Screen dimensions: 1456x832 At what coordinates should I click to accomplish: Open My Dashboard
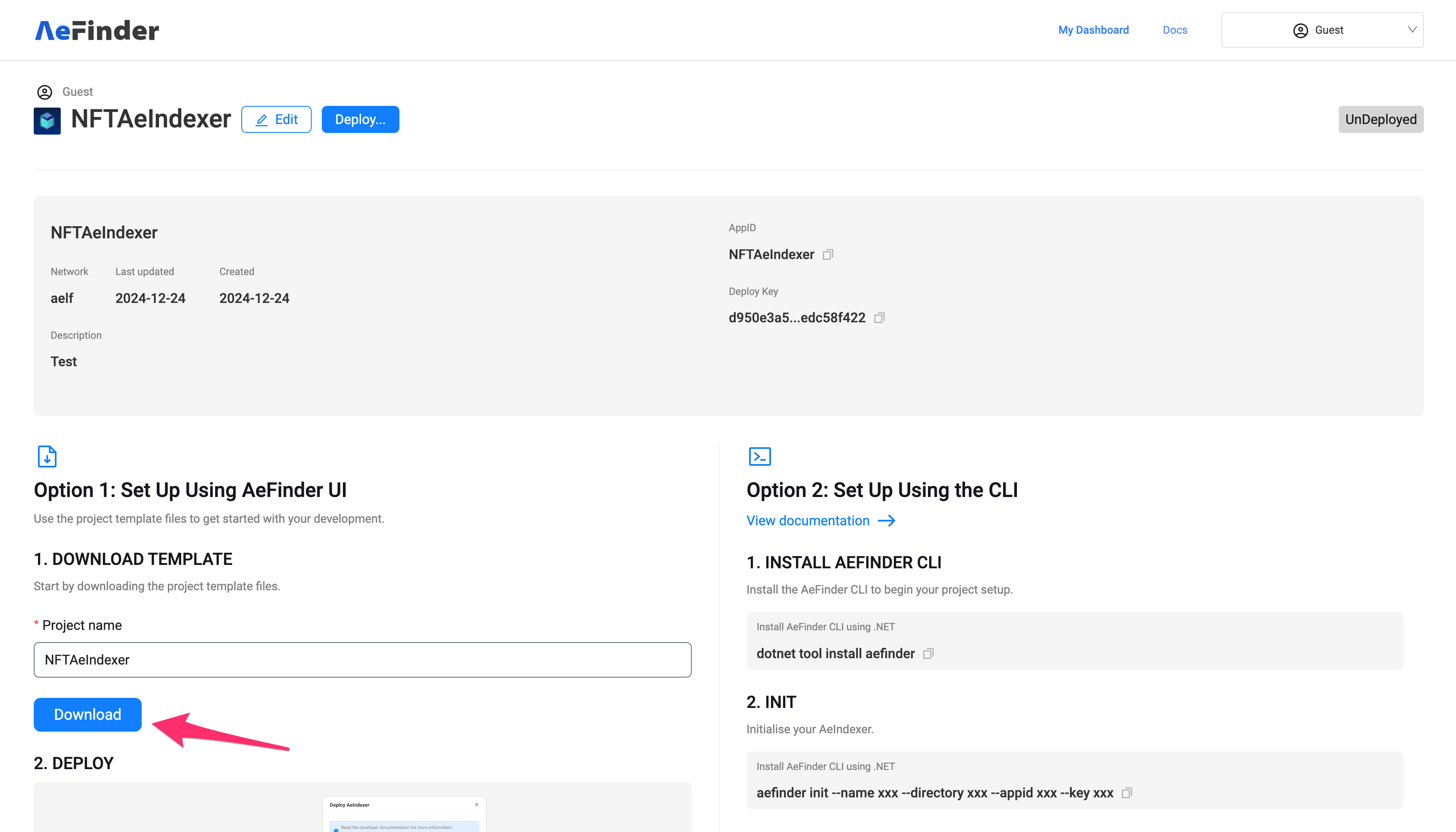click(1093, 30)
